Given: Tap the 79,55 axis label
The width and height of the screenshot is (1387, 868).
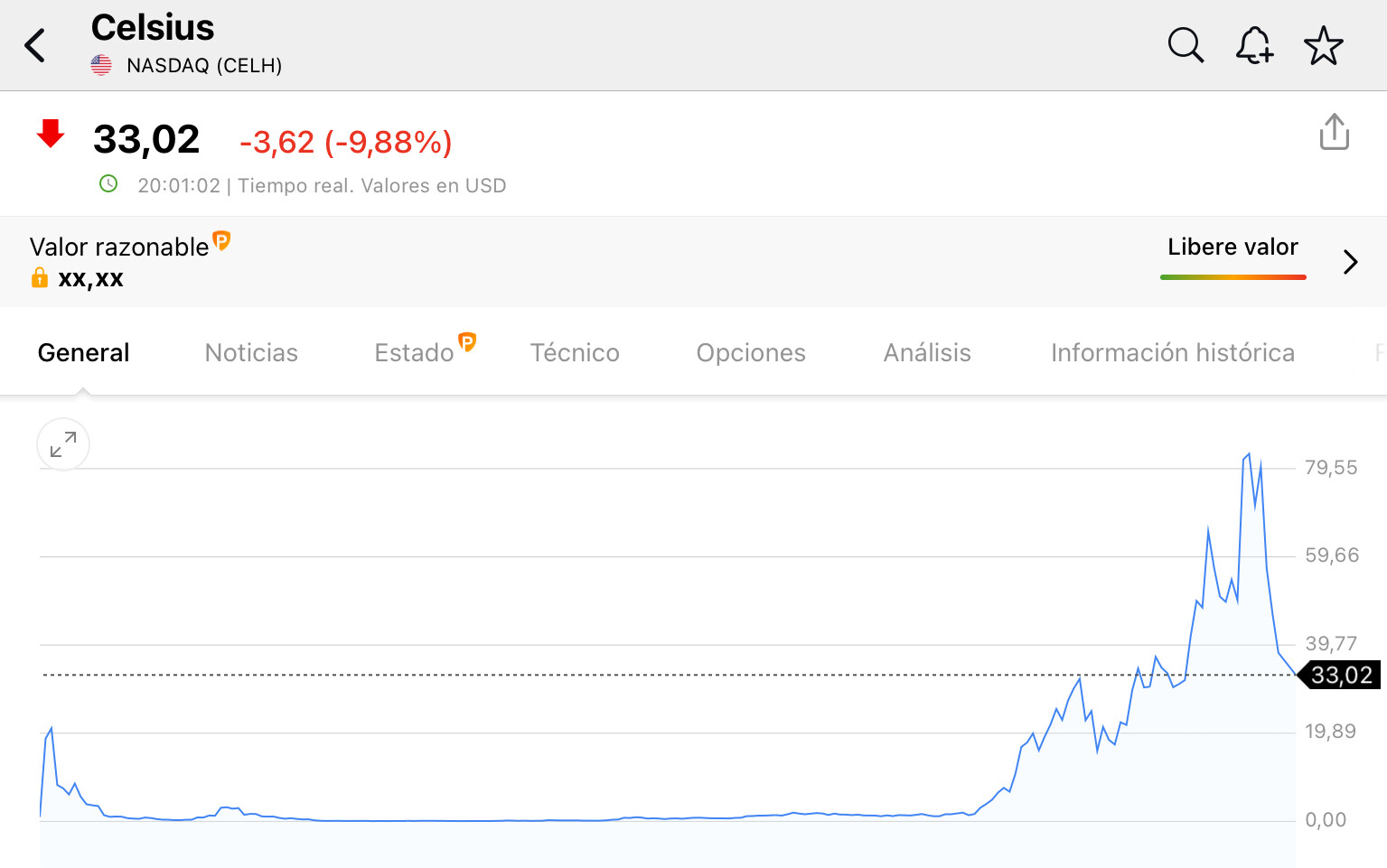Looking at the screenshot, I should (x=1331, y=467).
